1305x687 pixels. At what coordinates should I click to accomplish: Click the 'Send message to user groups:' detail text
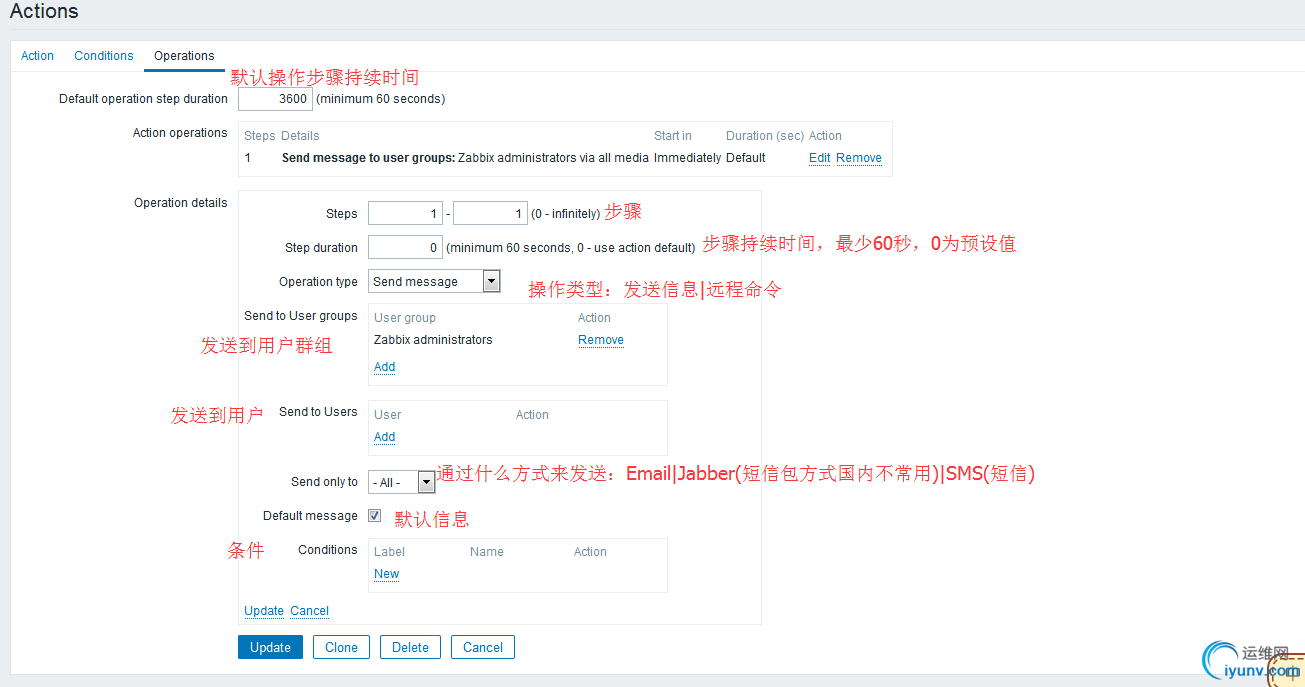click(x=368, y=158)
